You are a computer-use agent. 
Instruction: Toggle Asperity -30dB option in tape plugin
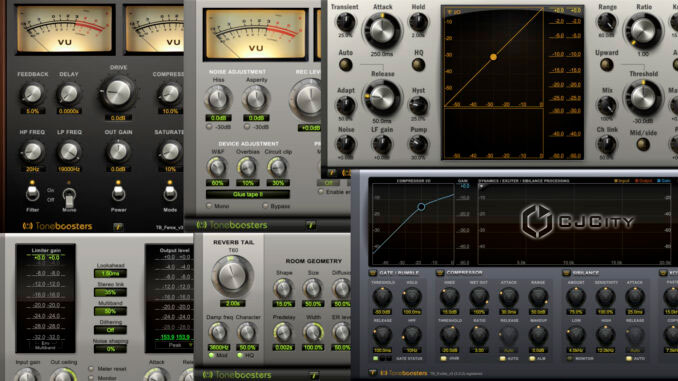tap(247, 127)
